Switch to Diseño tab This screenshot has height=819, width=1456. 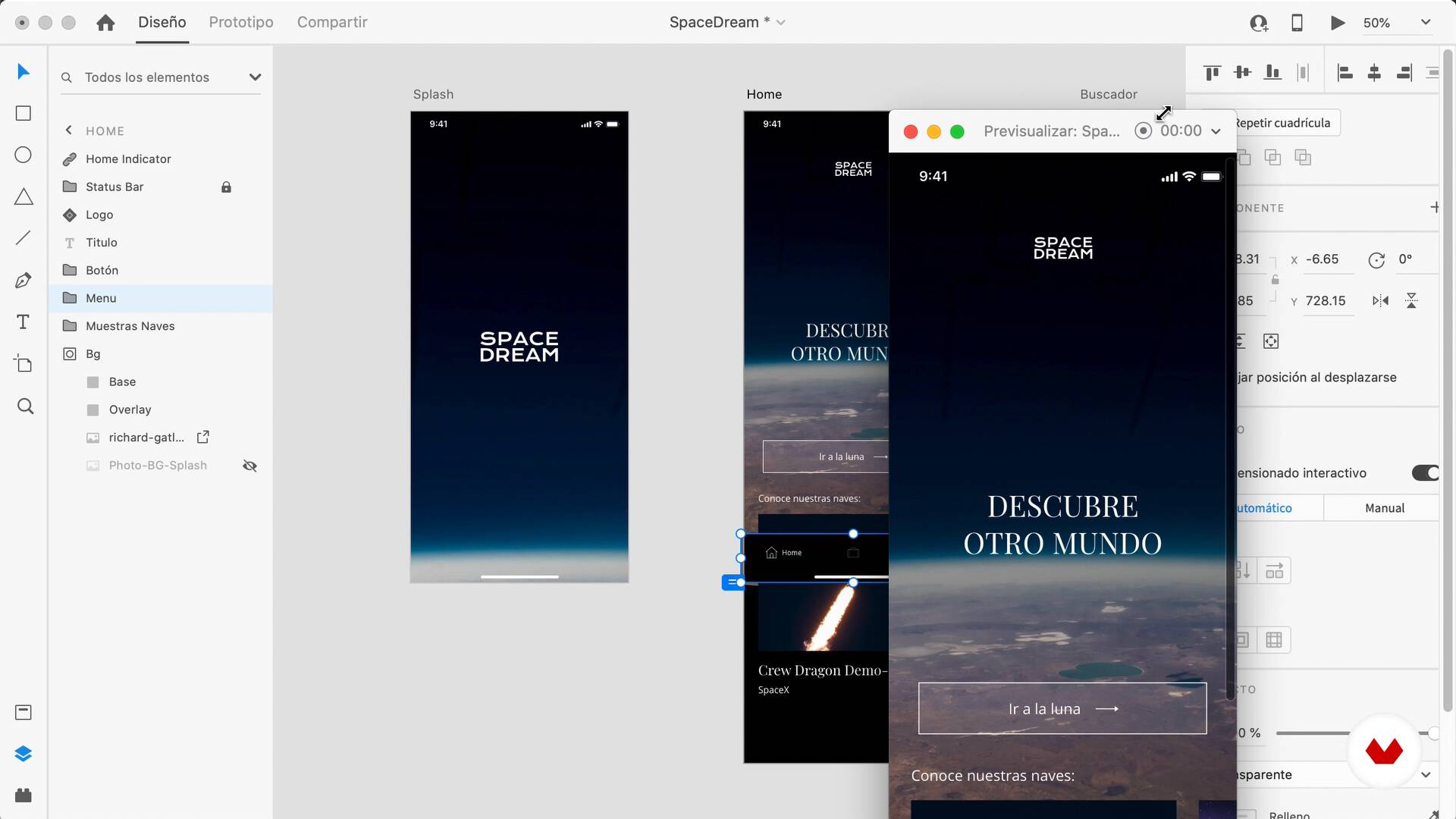162,23
